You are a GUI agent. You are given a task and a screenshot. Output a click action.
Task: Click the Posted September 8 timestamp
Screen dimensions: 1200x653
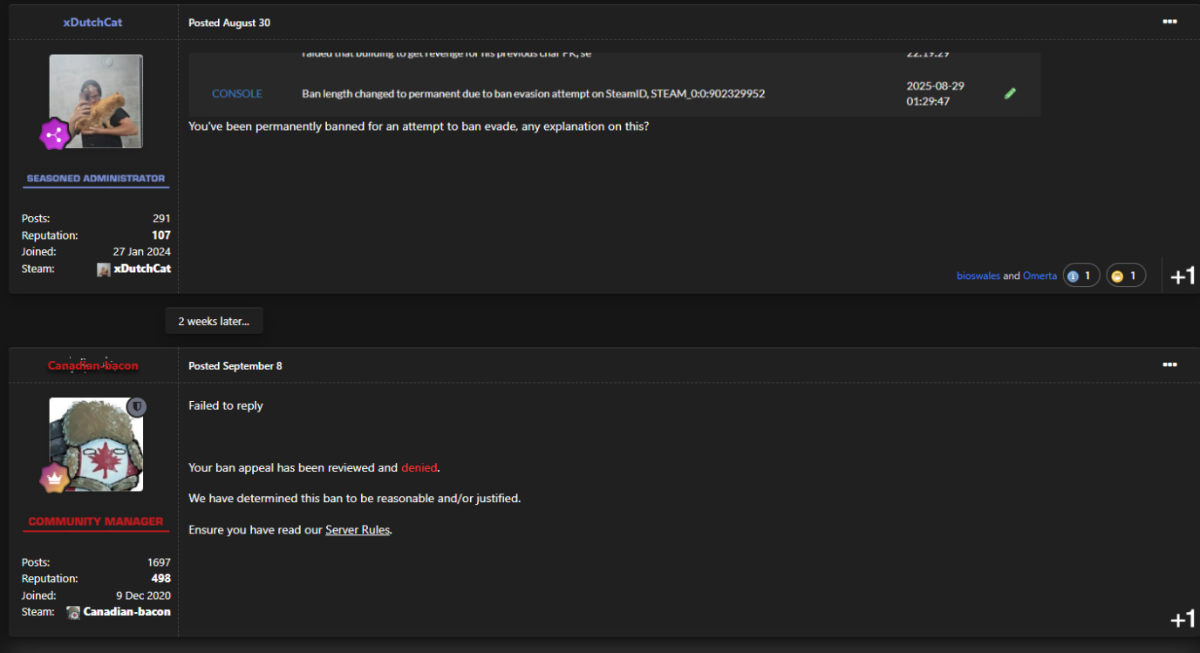pyautogui.click(x=235, y=366)
